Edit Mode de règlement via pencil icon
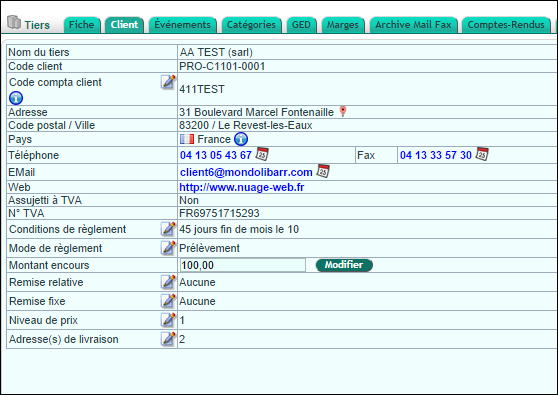The width and height of the screenshot is (558, 395). [x=168, y=248]
